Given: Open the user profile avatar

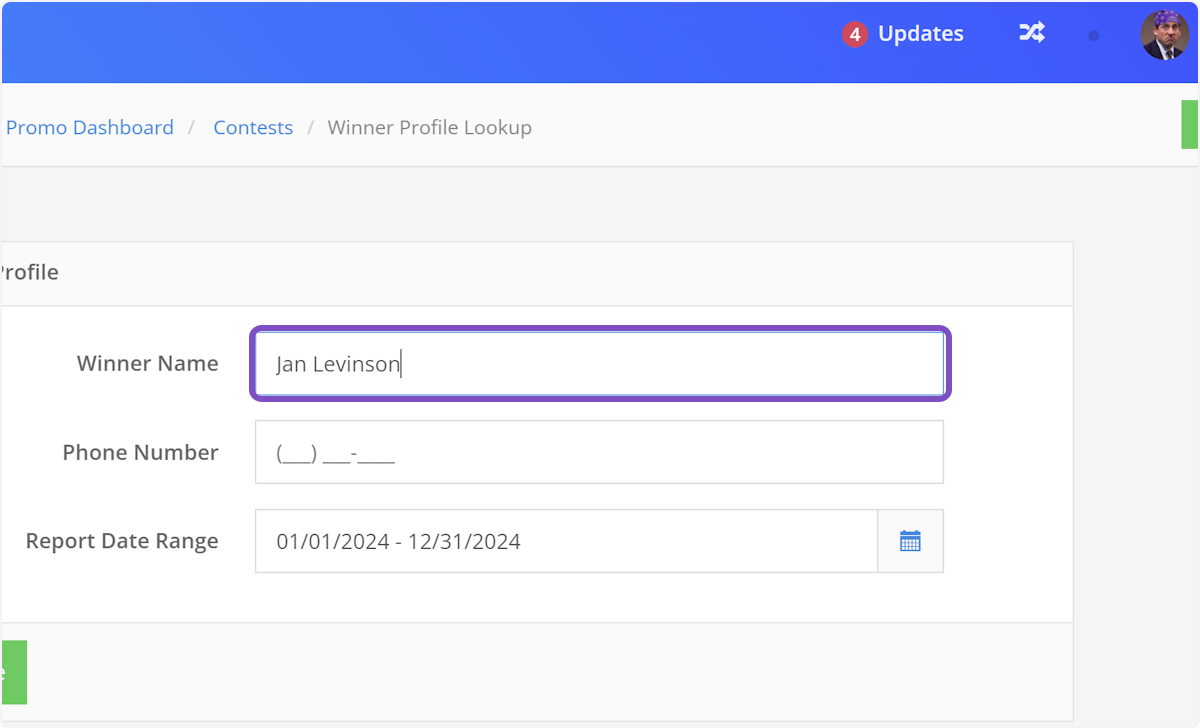Looking at the screenshot, I should click(1164, 35).
